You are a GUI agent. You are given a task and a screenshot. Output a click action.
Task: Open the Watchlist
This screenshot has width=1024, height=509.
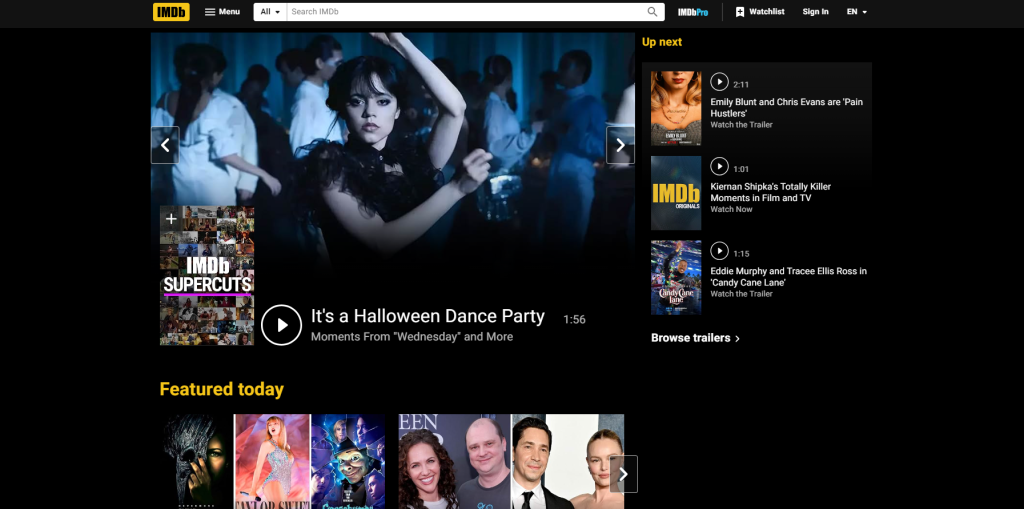(x=759, y=12)
